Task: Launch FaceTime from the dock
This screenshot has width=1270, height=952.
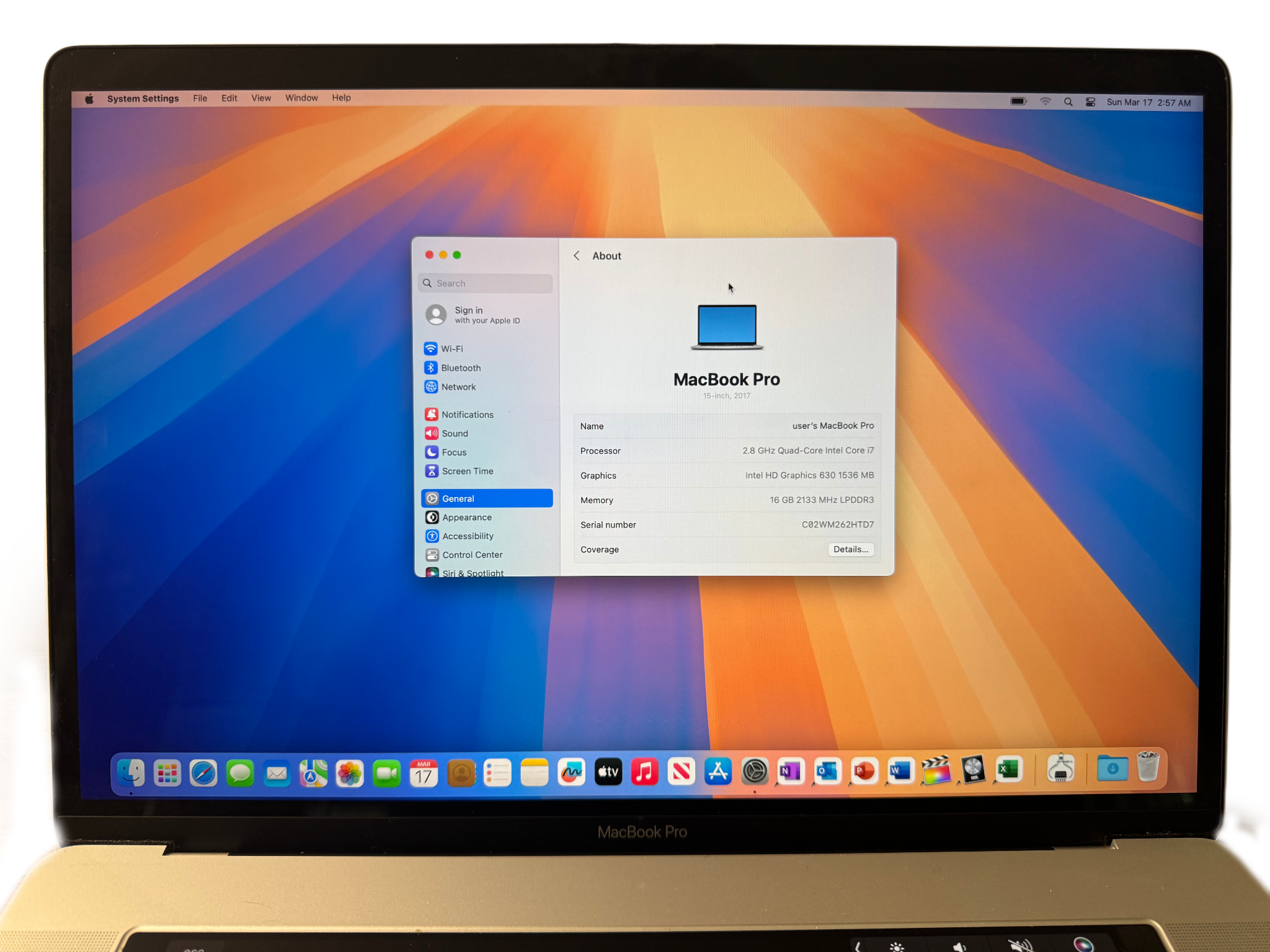Action: tap(387, 773)
